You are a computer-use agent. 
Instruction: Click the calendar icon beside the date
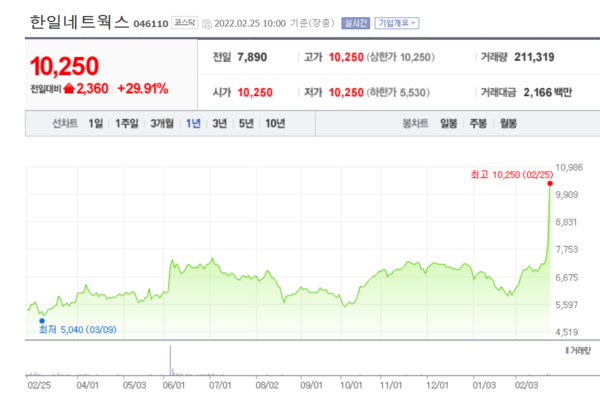coord(207,24)
